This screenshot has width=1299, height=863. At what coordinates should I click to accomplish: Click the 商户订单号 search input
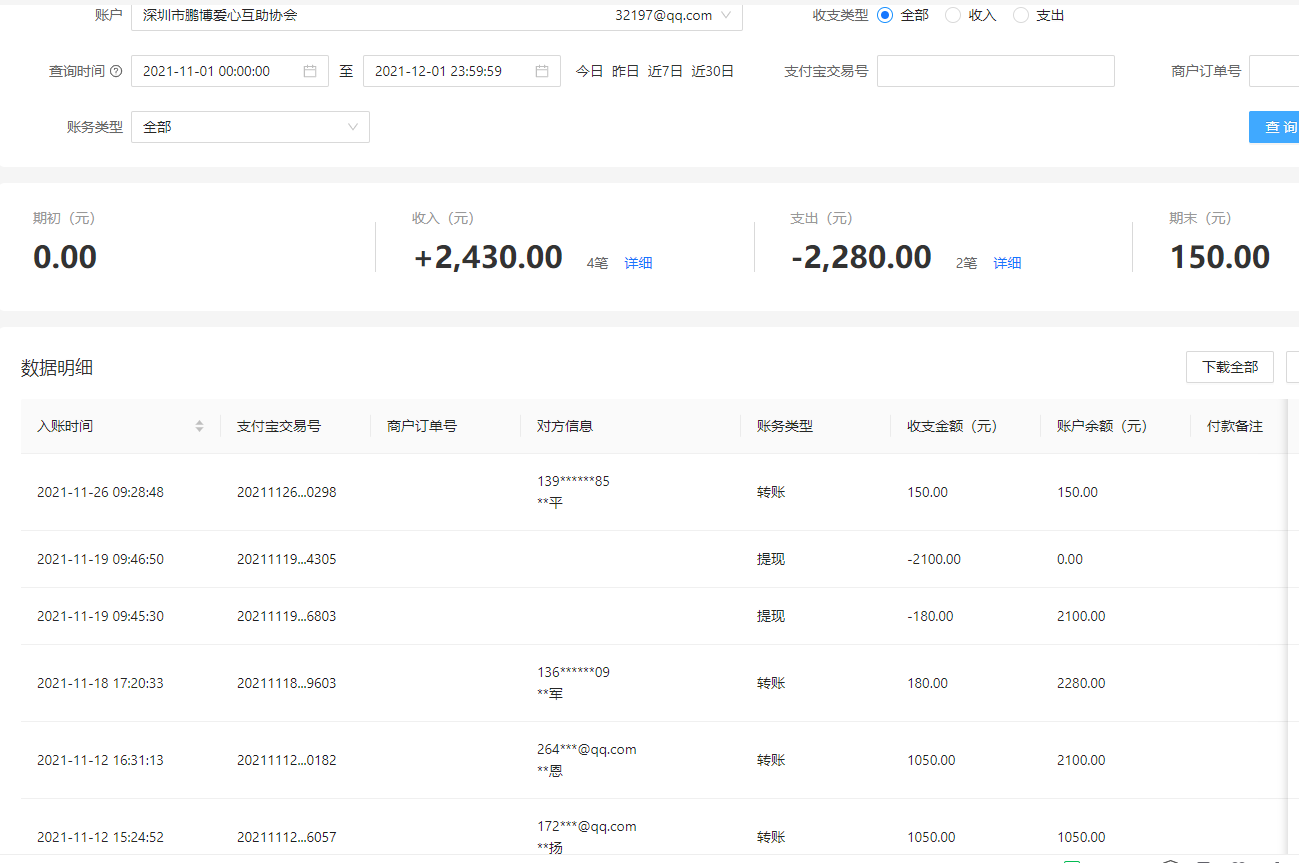point(1273,71)
